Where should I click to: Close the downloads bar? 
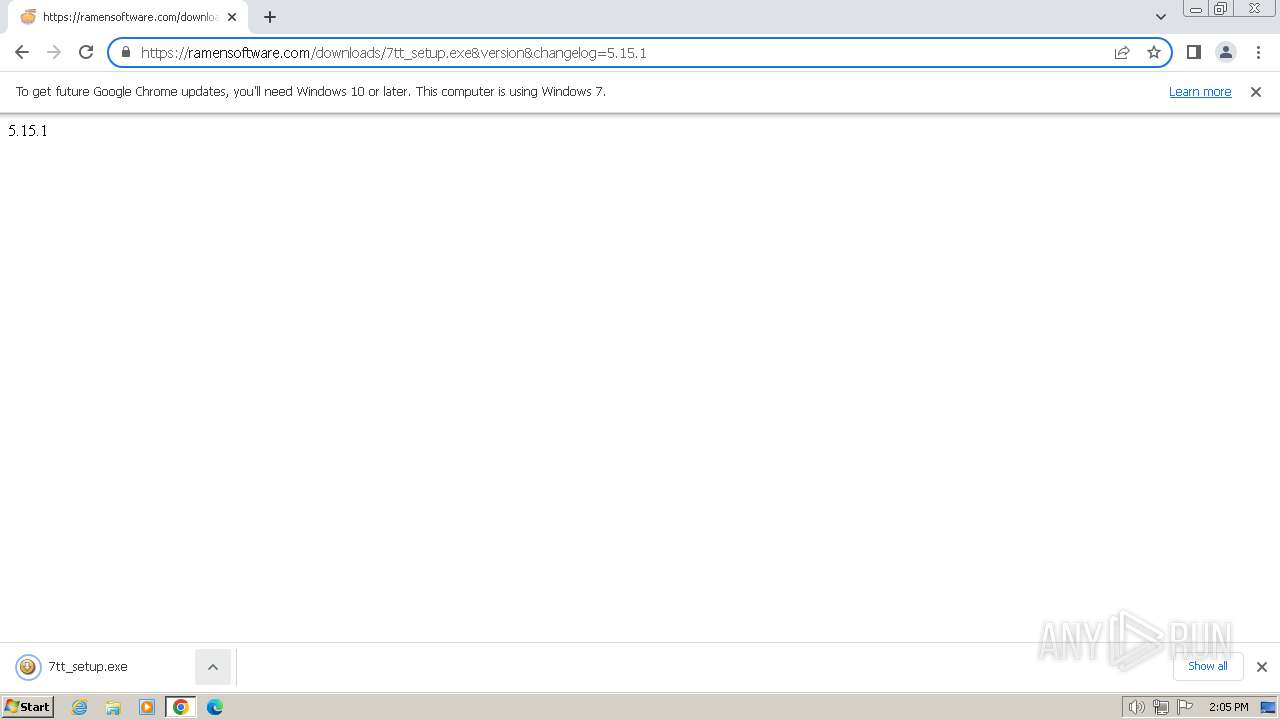(x=1262, y=667)
